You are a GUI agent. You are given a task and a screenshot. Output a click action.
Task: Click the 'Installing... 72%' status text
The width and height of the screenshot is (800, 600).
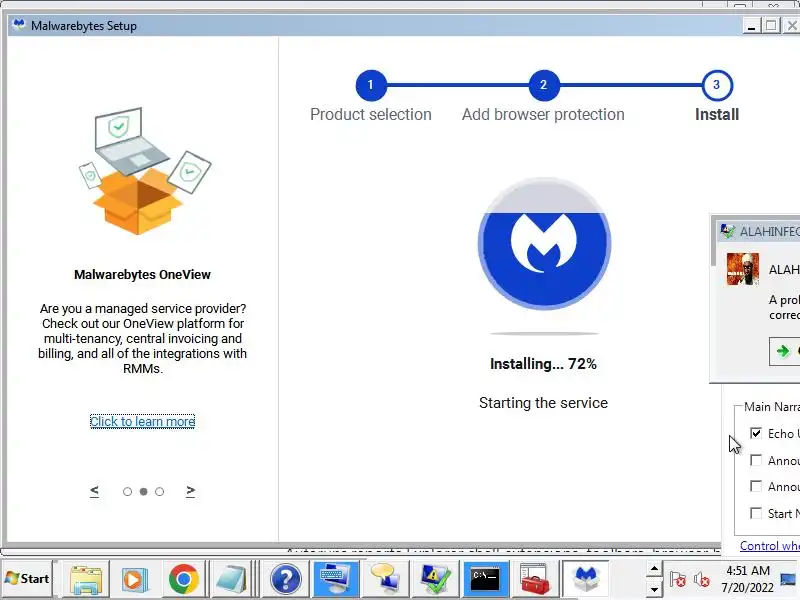pos(543,364)
